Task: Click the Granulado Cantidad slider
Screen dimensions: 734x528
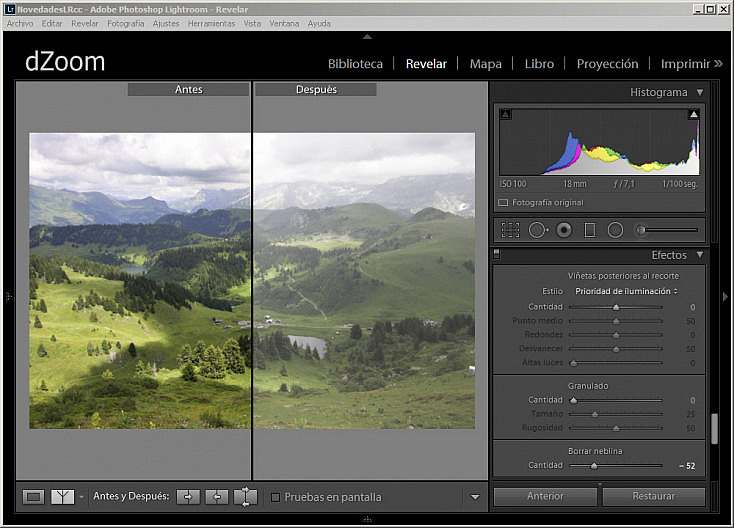Action: click(616, 400)
